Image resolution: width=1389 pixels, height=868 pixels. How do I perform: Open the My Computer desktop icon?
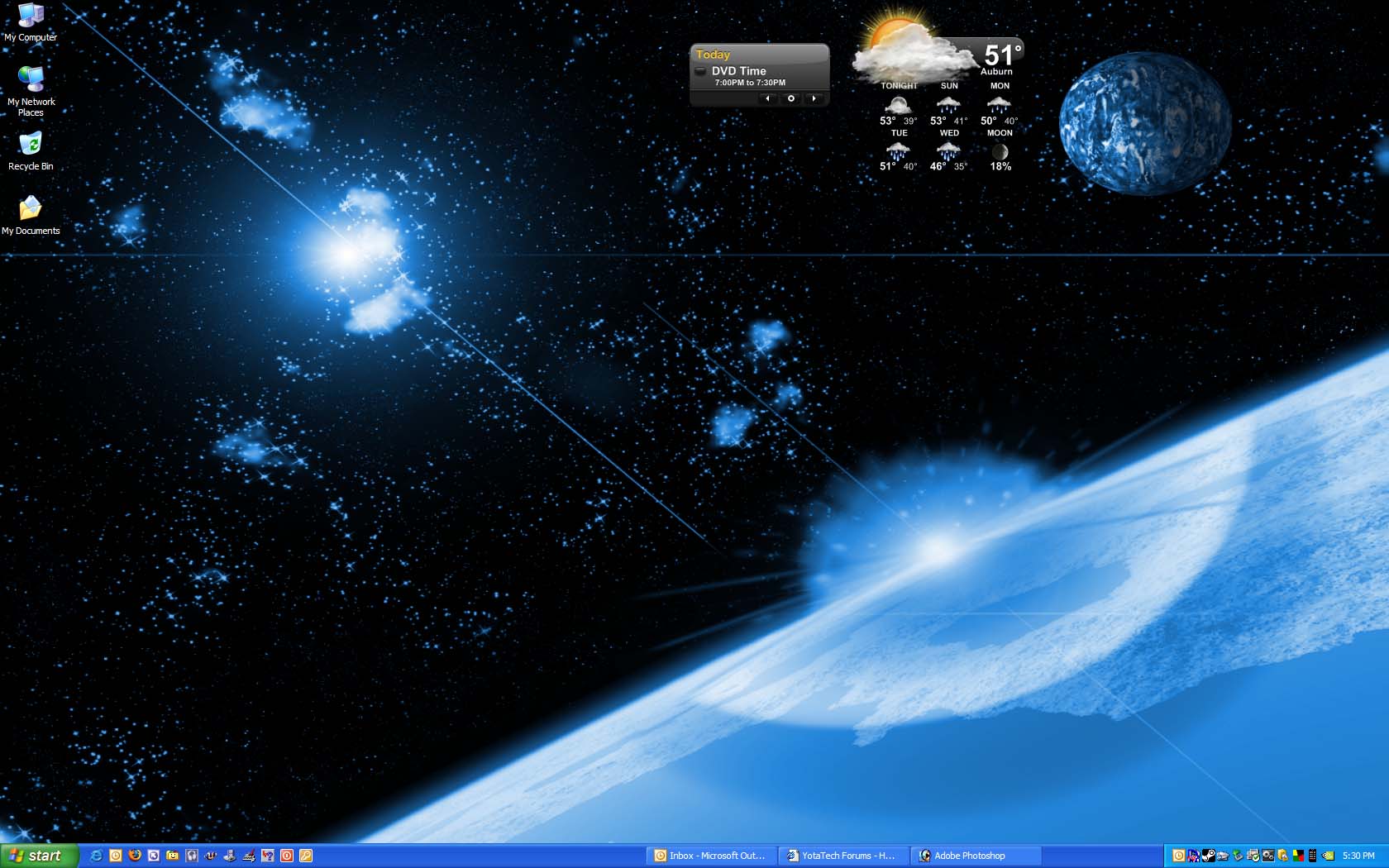tap(31, 21)
